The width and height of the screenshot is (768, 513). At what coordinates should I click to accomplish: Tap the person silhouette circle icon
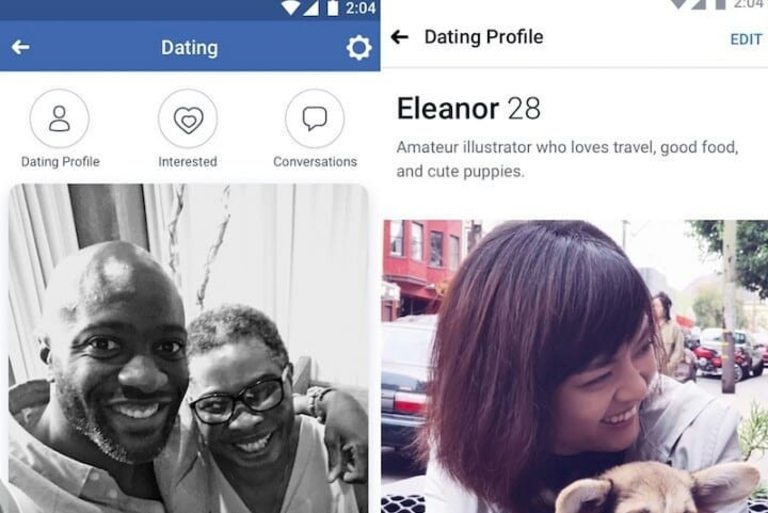pyautogui.click(x=59, y=118)
